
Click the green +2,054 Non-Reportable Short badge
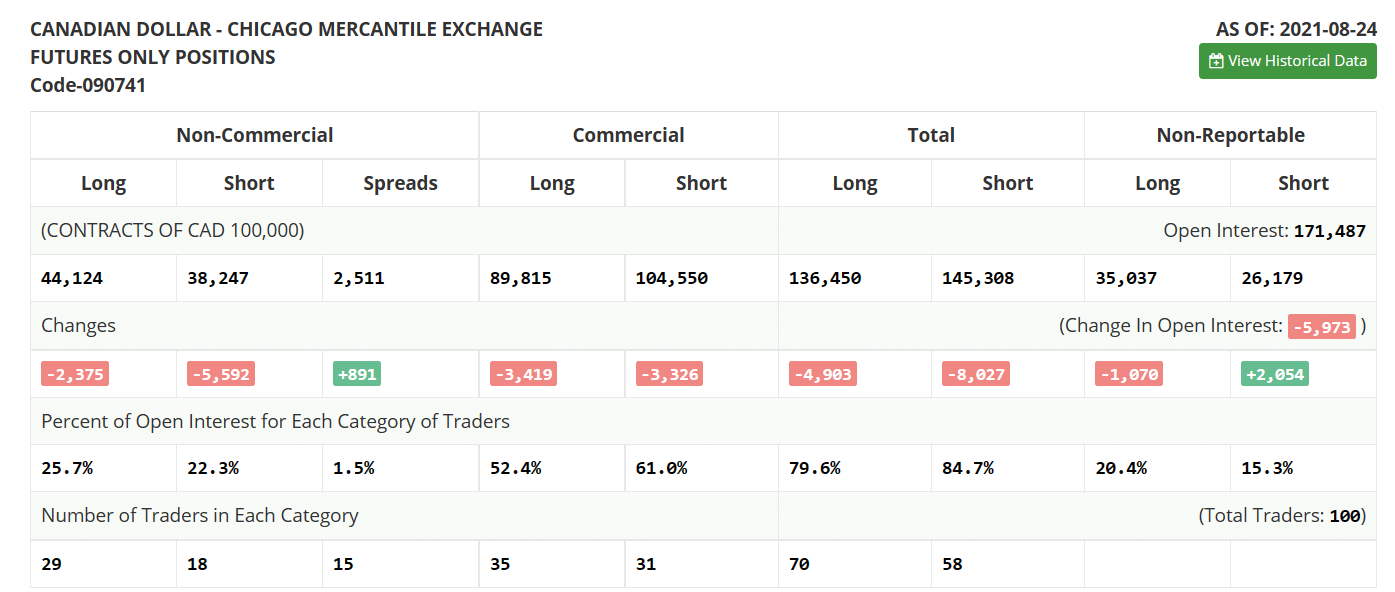(1275, 373)
